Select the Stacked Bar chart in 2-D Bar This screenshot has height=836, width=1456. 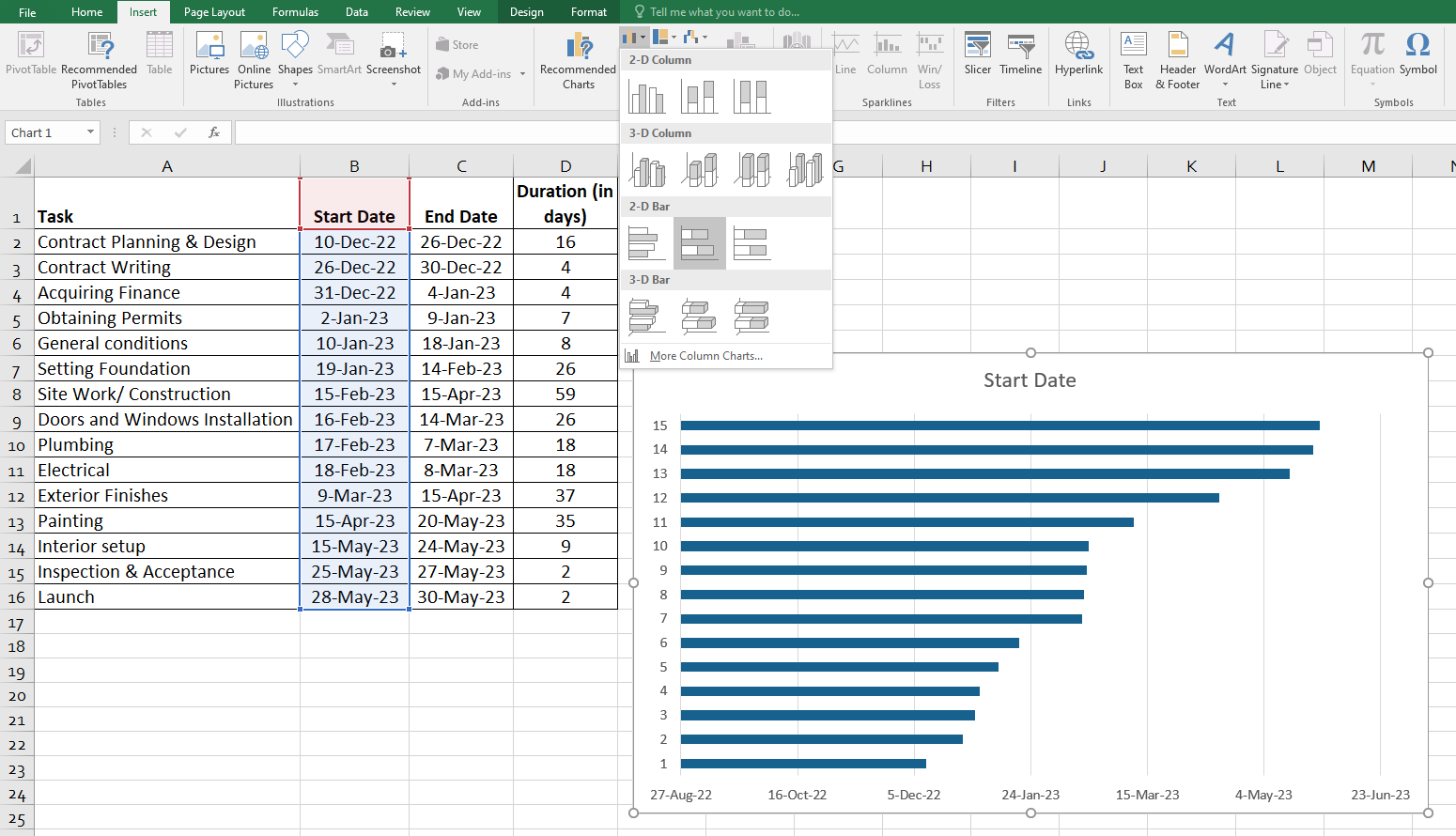pos(699,243)
